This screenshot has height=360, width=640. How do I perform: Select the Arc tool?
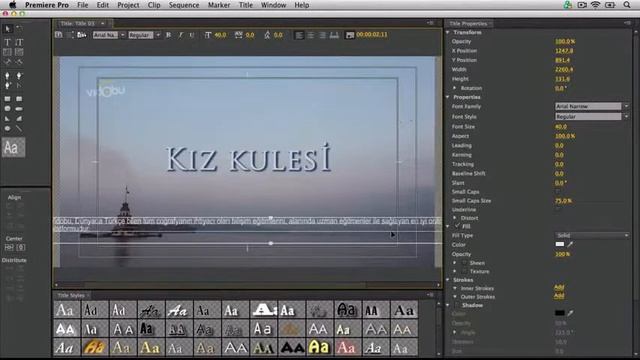pos(19,118)
